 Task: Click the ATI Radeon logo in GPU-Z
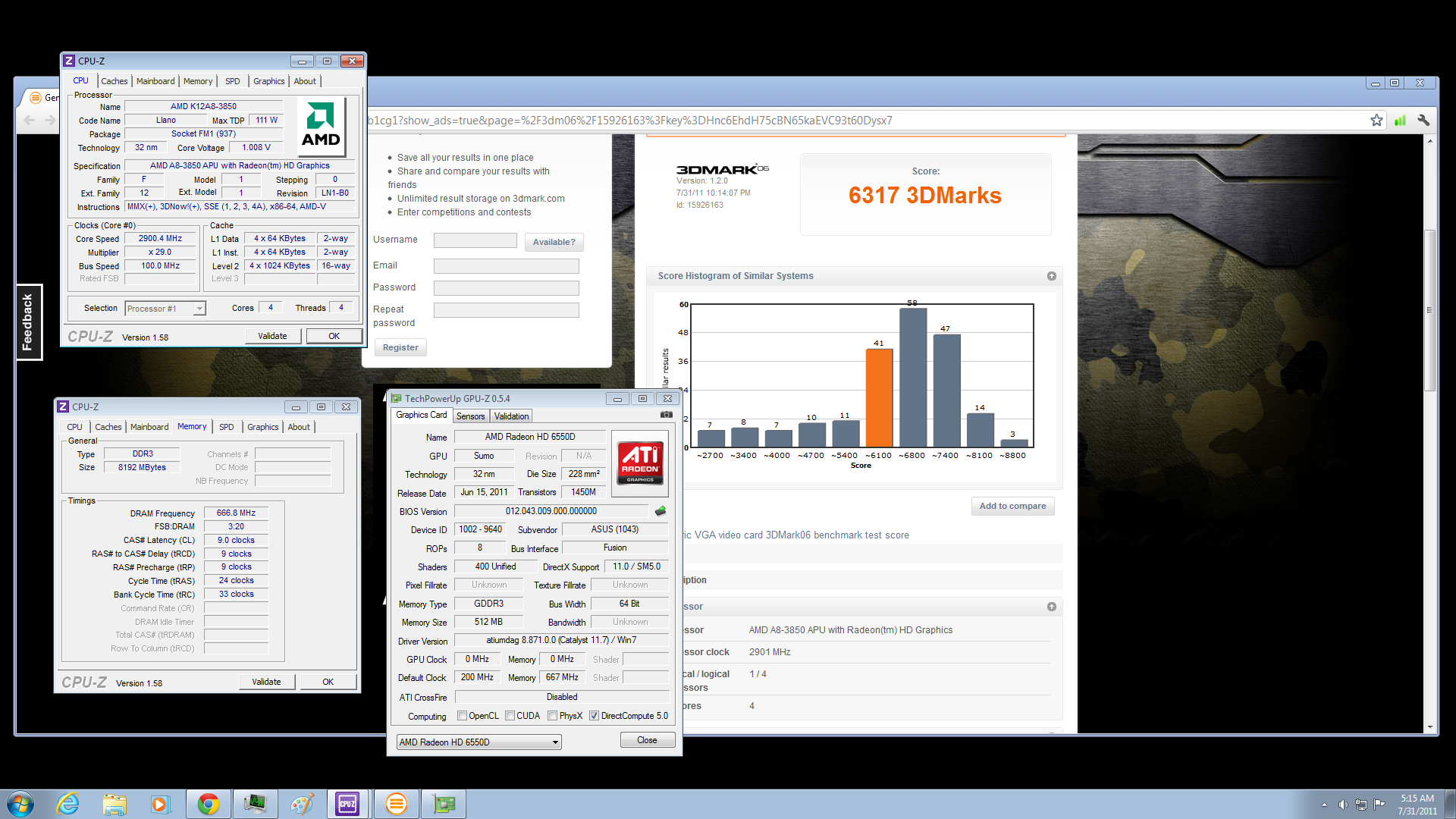coord(641,463)
